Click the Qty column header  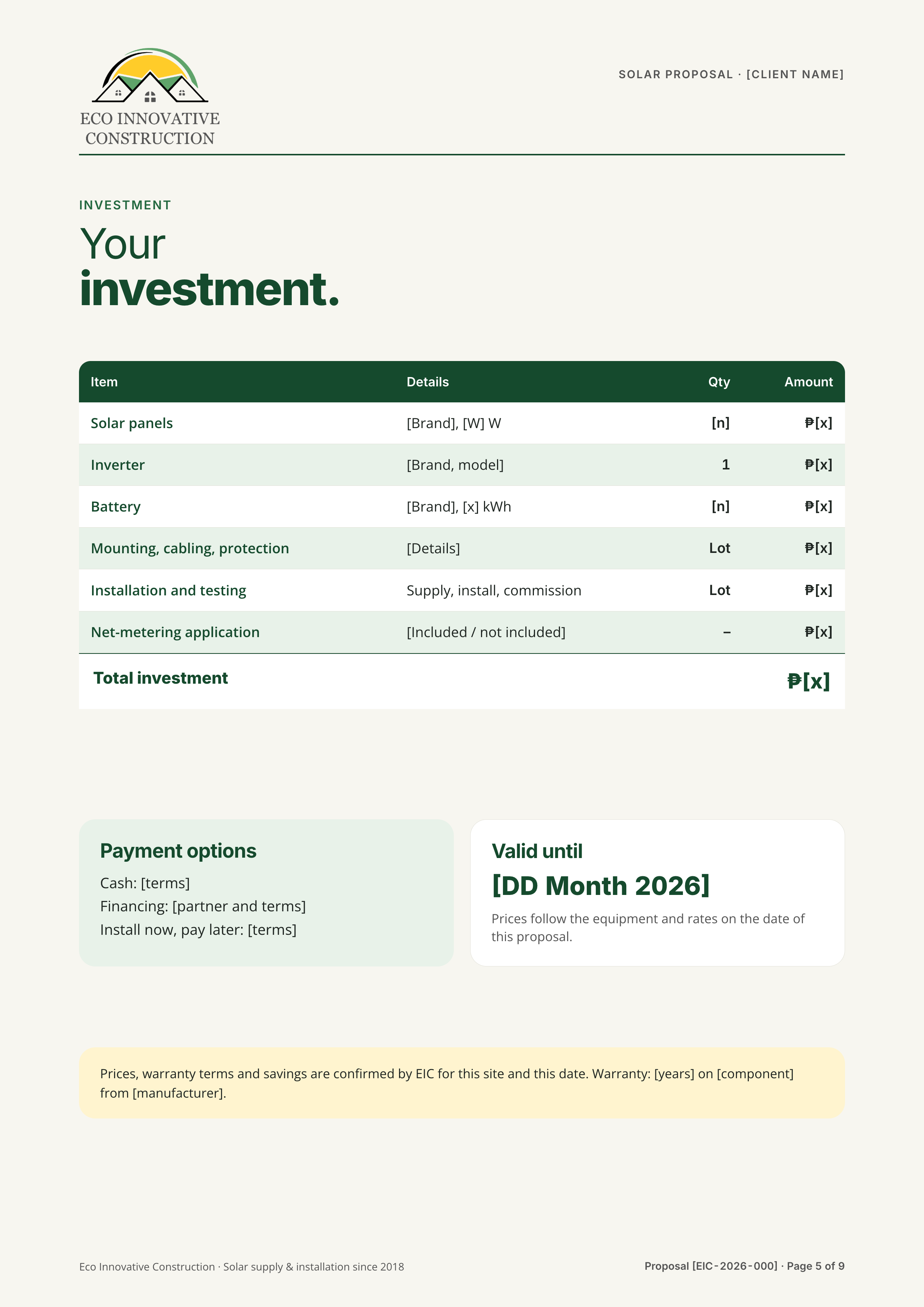click(719, 382)
